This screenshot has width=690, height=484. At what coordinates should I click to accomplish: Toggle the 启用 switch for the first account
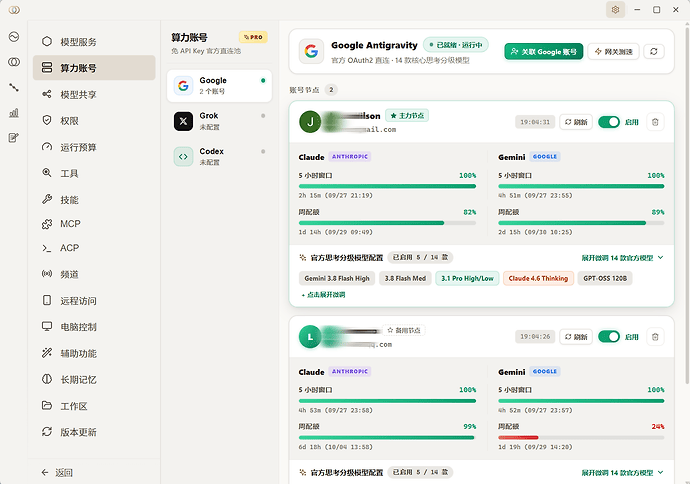[609, 122]
